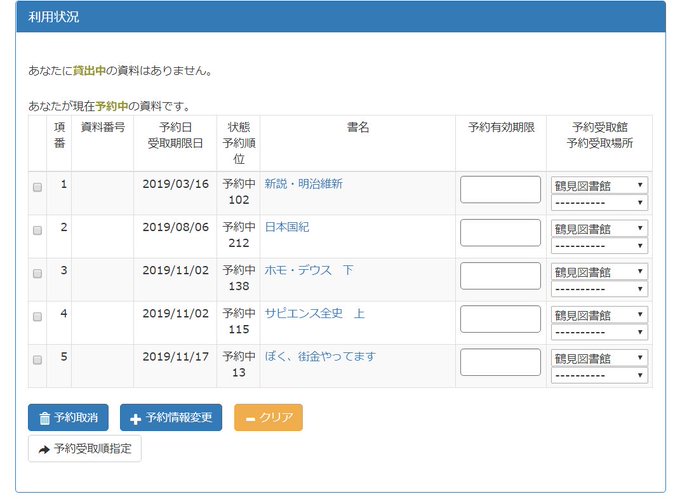
Task: Open 鶴見図書館 dropdown for サピエンス全史 上
Action: click(x=599, y=314)
